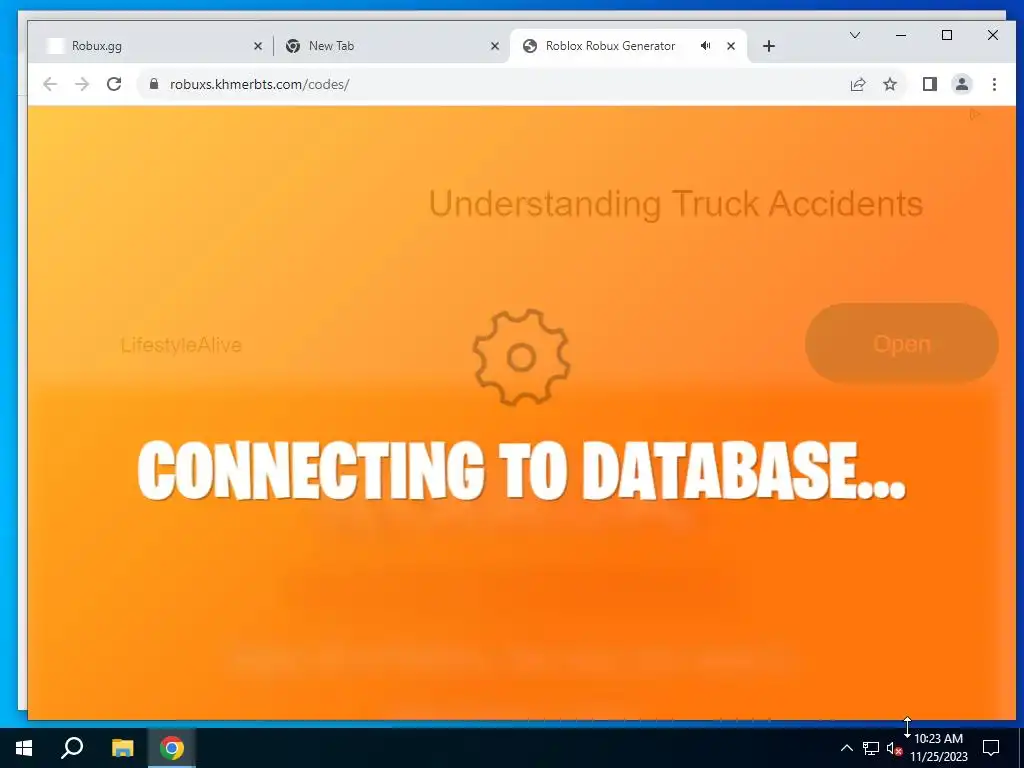Screen dimensions: 1024x768
Task: Open the Windows Start menu
Action: pyautogui.click(x=24, y=748)
